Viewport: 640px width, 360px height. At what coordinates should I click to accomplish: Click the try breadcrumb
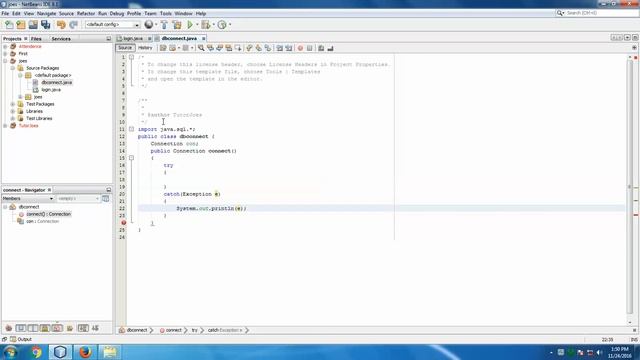pyautogui.click(x=195, y=330)
